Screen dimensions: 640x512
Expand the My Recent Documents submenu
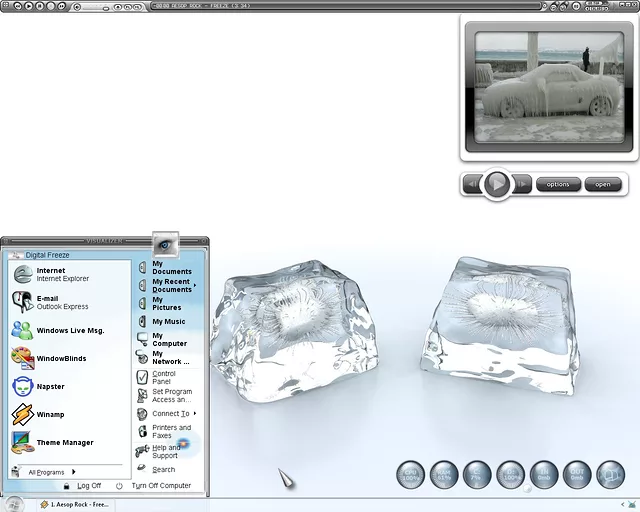pos(170,286)
